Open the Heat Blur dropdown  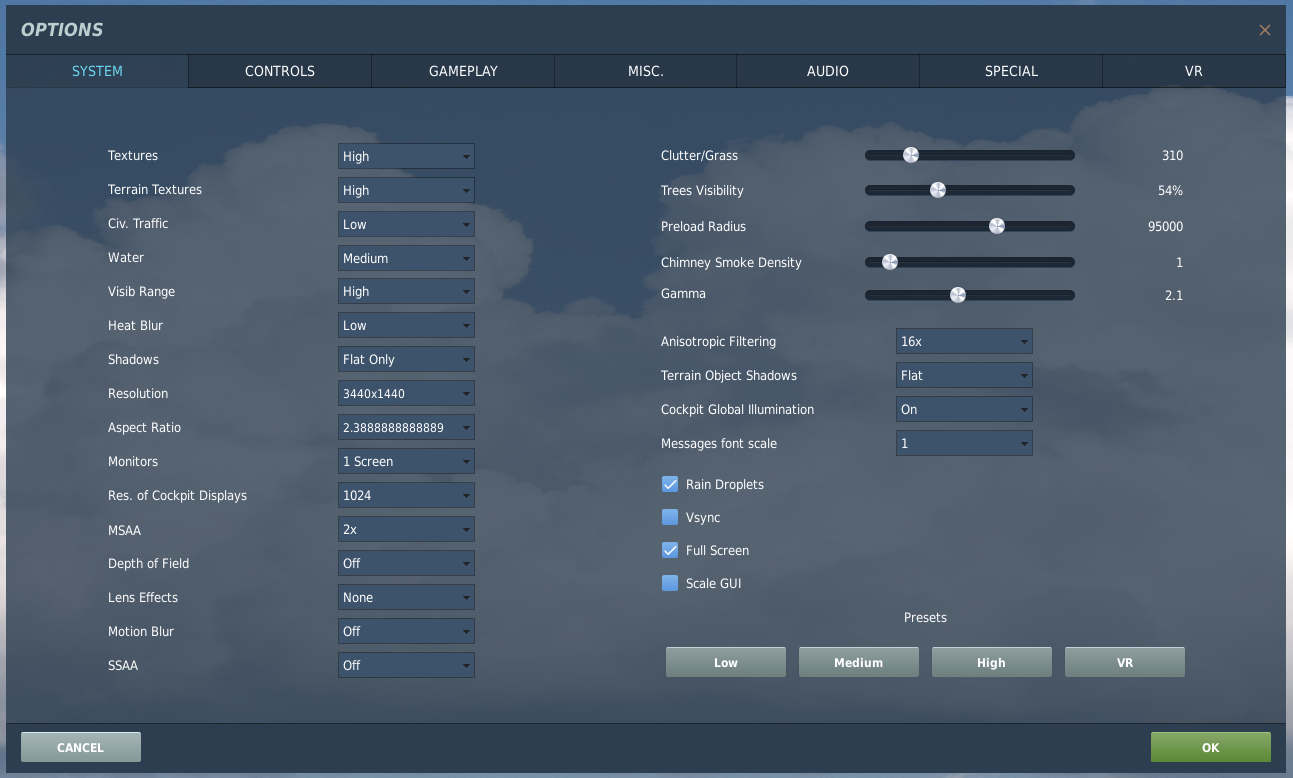point(406,325)
